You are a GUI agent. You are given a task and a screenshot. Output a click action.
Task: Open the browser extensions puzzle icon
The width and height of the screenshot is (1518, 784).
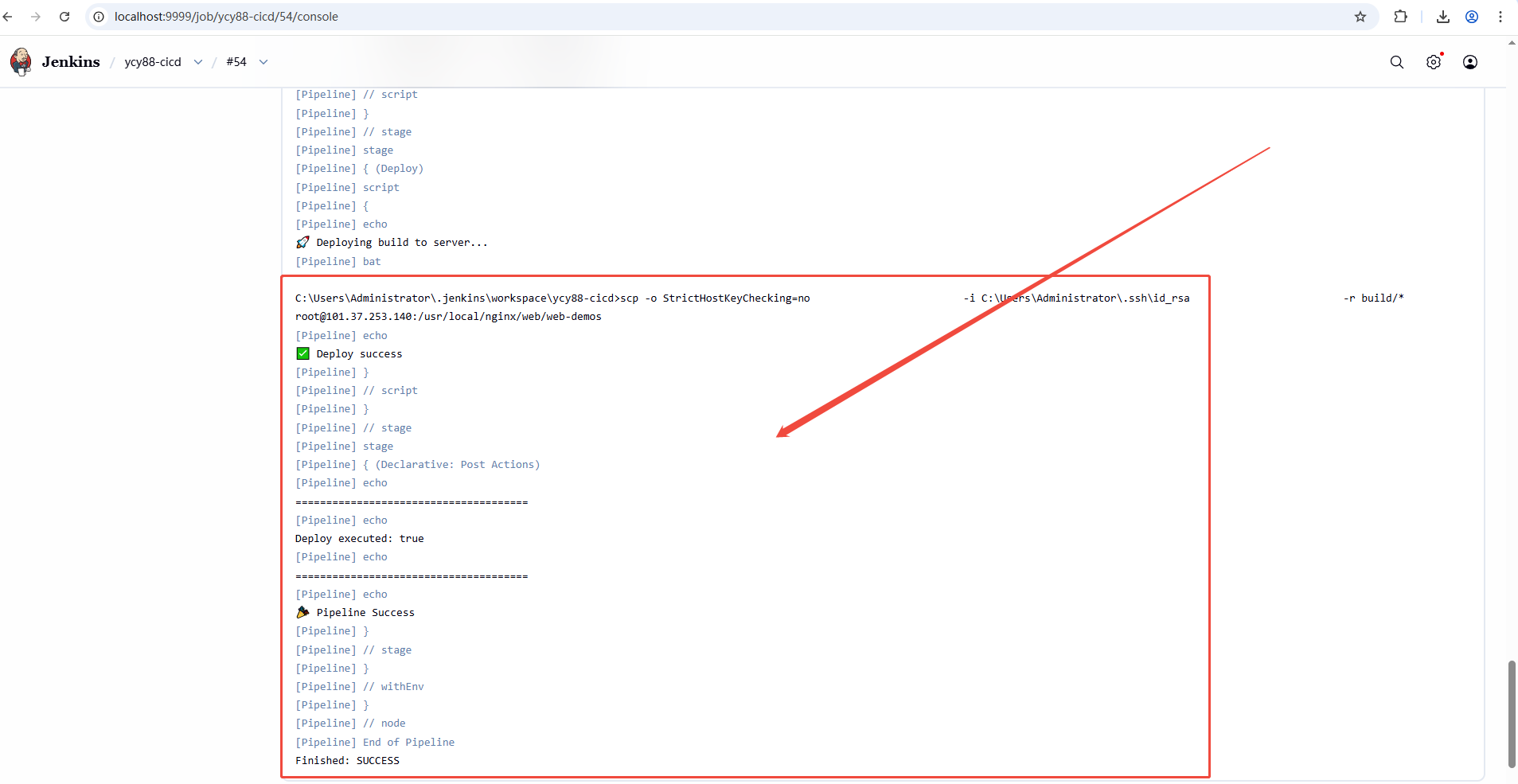coord(1400,17)
